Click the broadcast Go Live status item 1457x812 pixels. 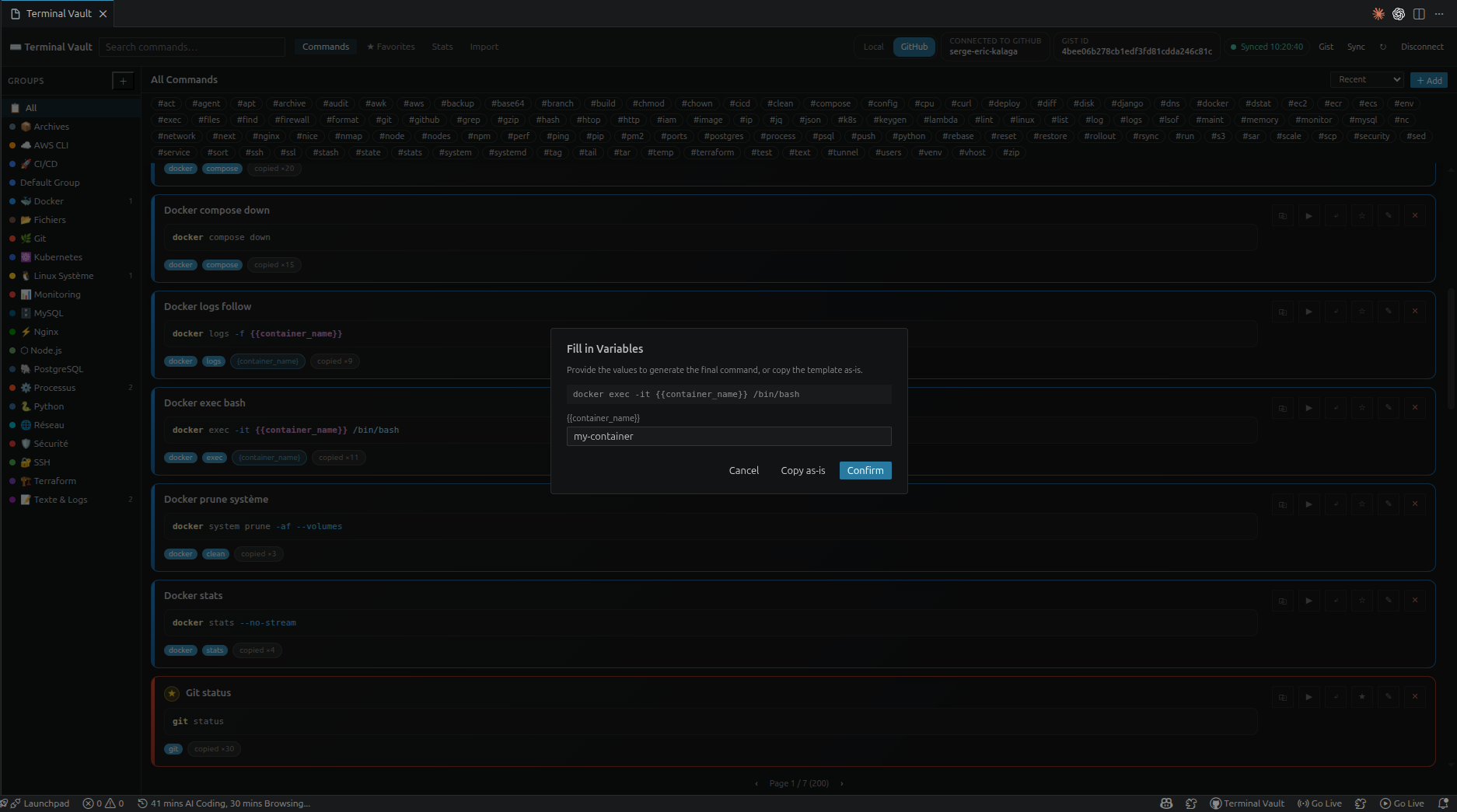tap(1319, 803)
